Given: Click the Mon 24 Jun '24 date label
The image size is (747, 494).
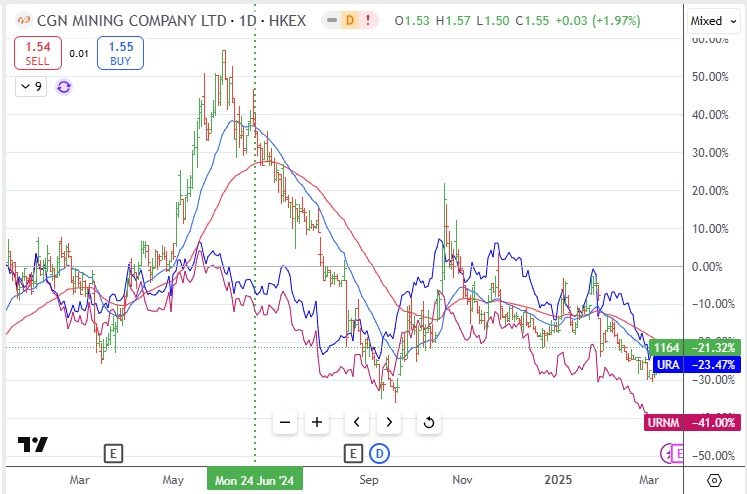Looking at the screenshot, I should click(255, 480).
